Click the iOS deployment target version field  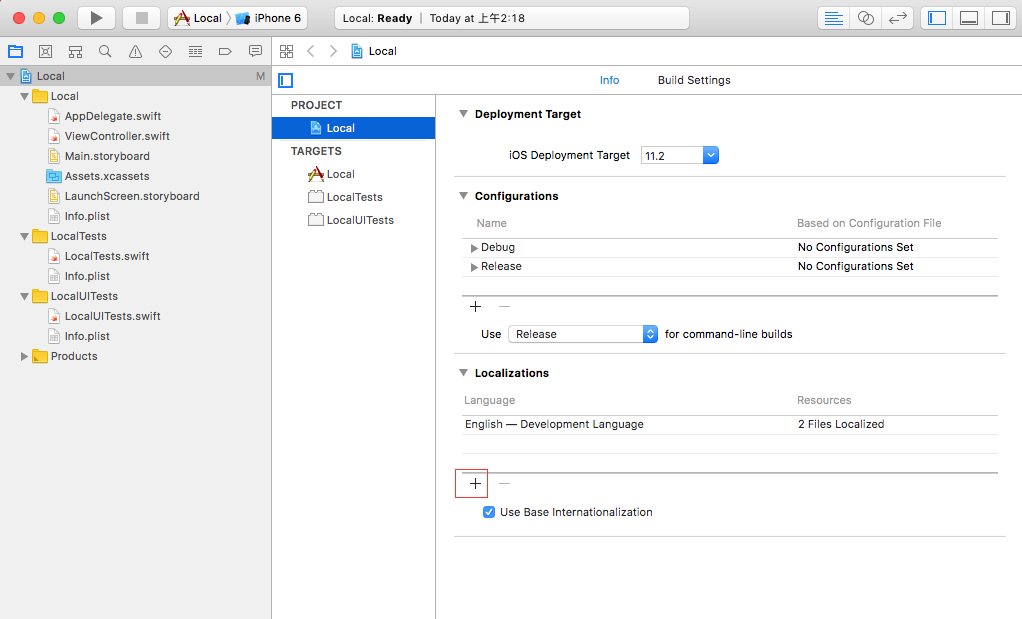pyautogui.click(x=672, y=156)
